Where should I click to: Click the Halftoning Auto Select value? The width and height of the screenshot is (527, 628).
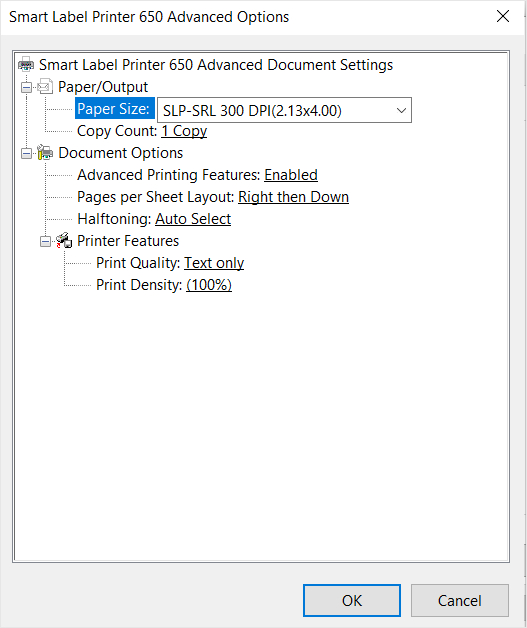click(193, 219)
